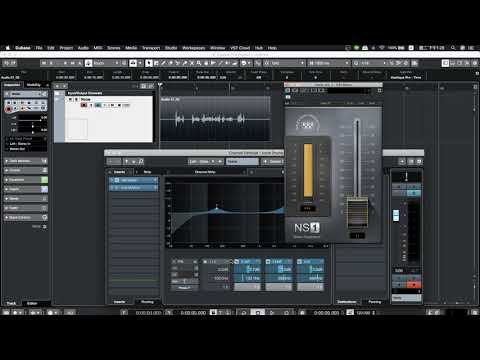Open the Panning tab in Channel Settings
Viewport: 480px width, 360px height.
click(375, 302)
